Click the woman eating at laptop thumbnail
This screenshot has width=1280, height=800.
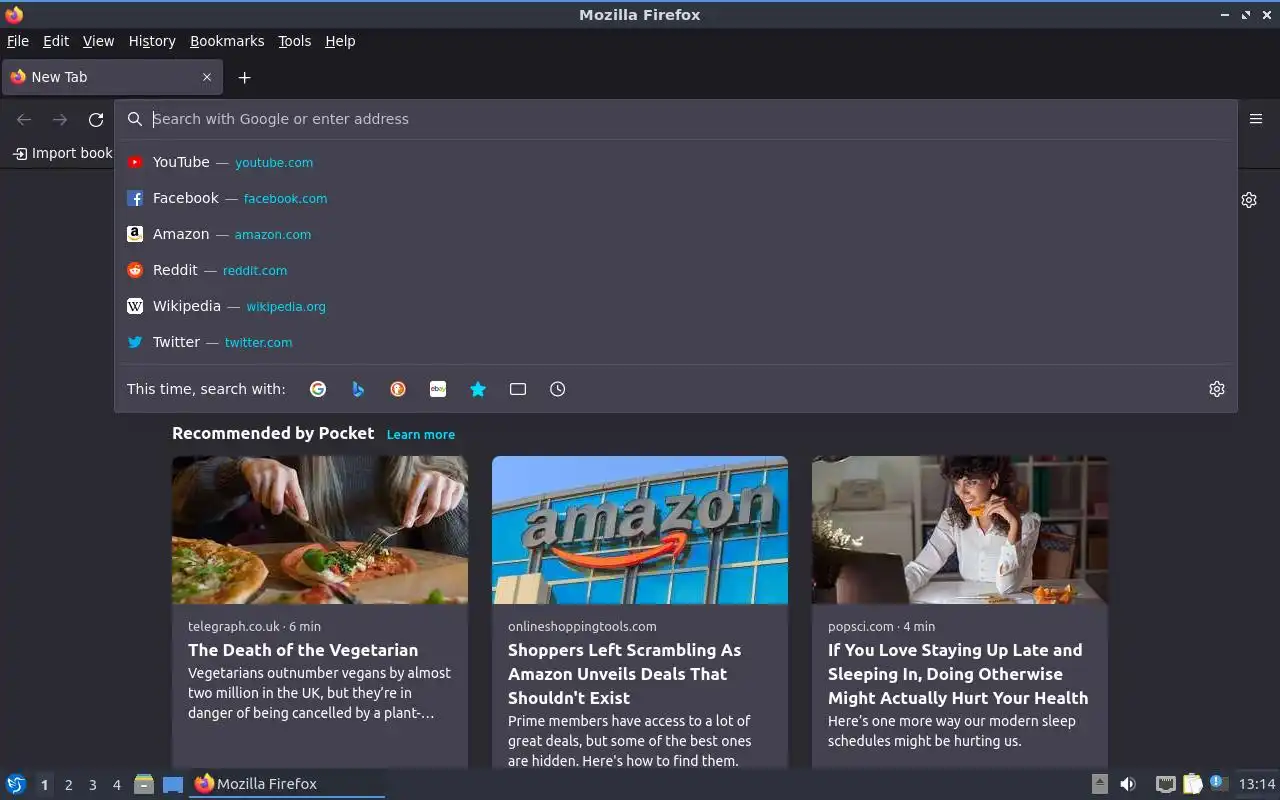click(x=960, y=530)
